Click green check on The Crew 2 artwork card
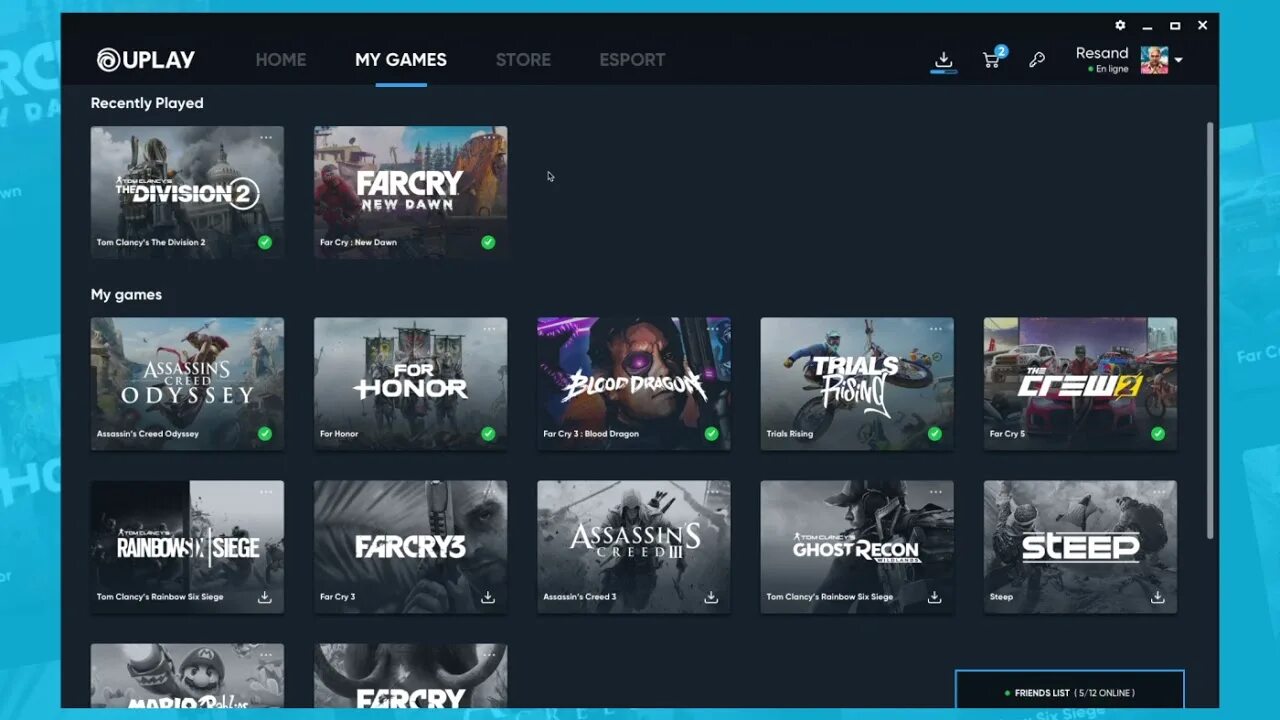Screen dimensions: 1280x720 click(x=1157, y=434)
